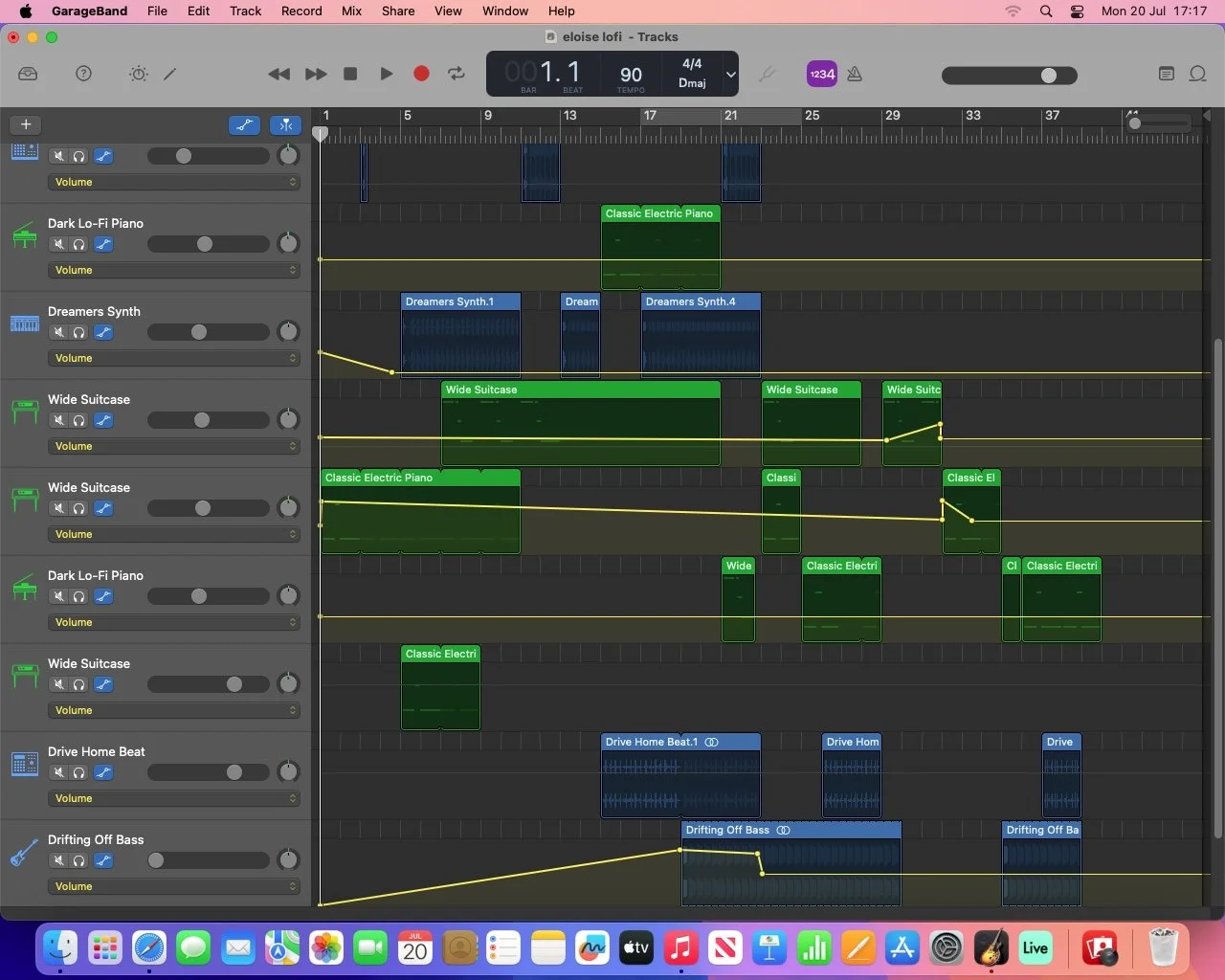Click the master volume slider
The image size is (1225, 980).
(x=1010, y=75)
